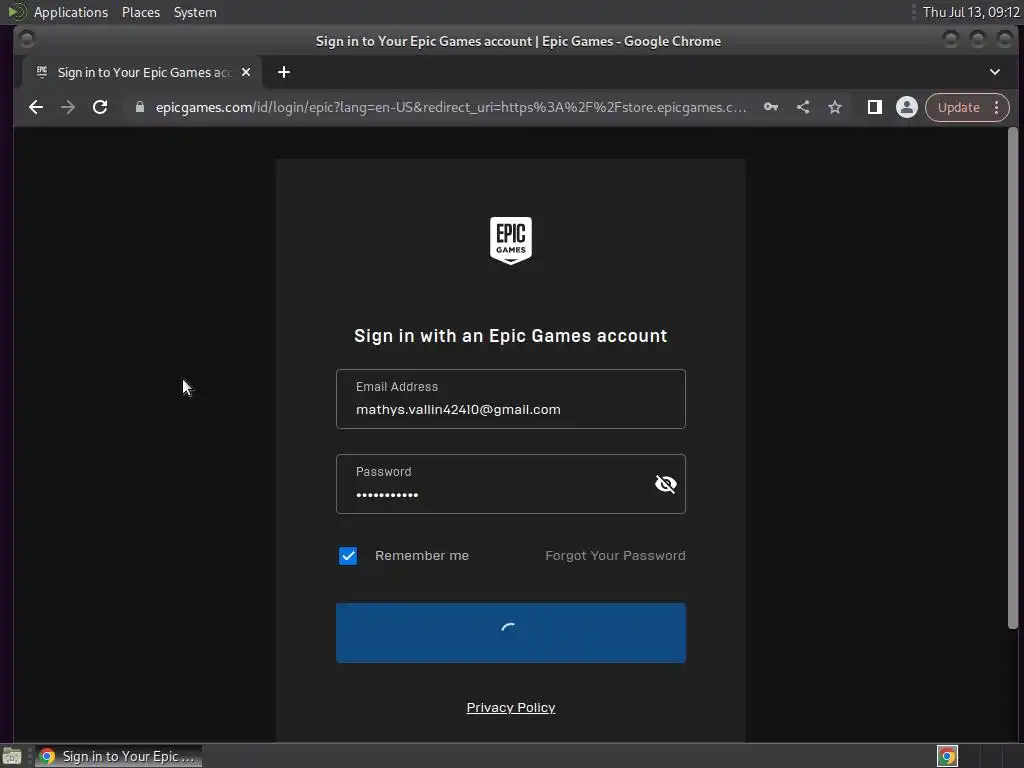The width and height of the screenshot is (1024, 768).
Task: Select the Sign in to Epic tab
Action: click(x=144, y=72)
